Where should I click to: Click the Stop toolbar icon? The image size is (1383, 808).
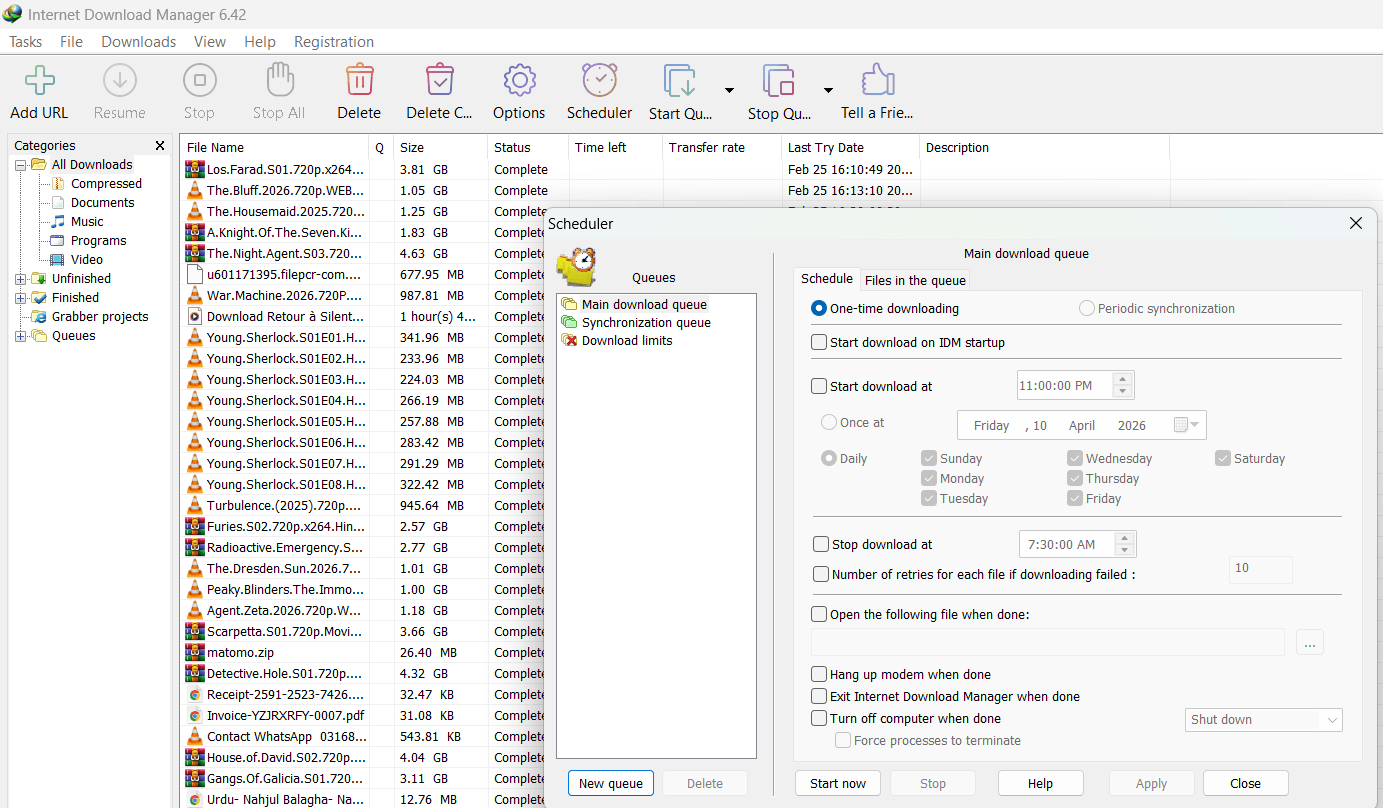click(199, 80)
